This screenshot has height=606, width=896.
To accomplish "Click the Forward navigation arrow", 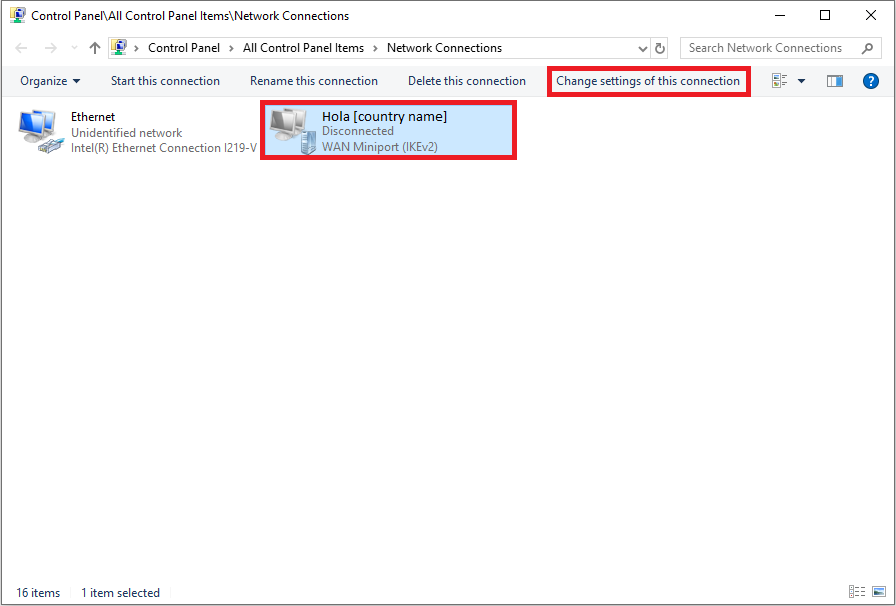I will pyautogui.click(x=50, y=48).
